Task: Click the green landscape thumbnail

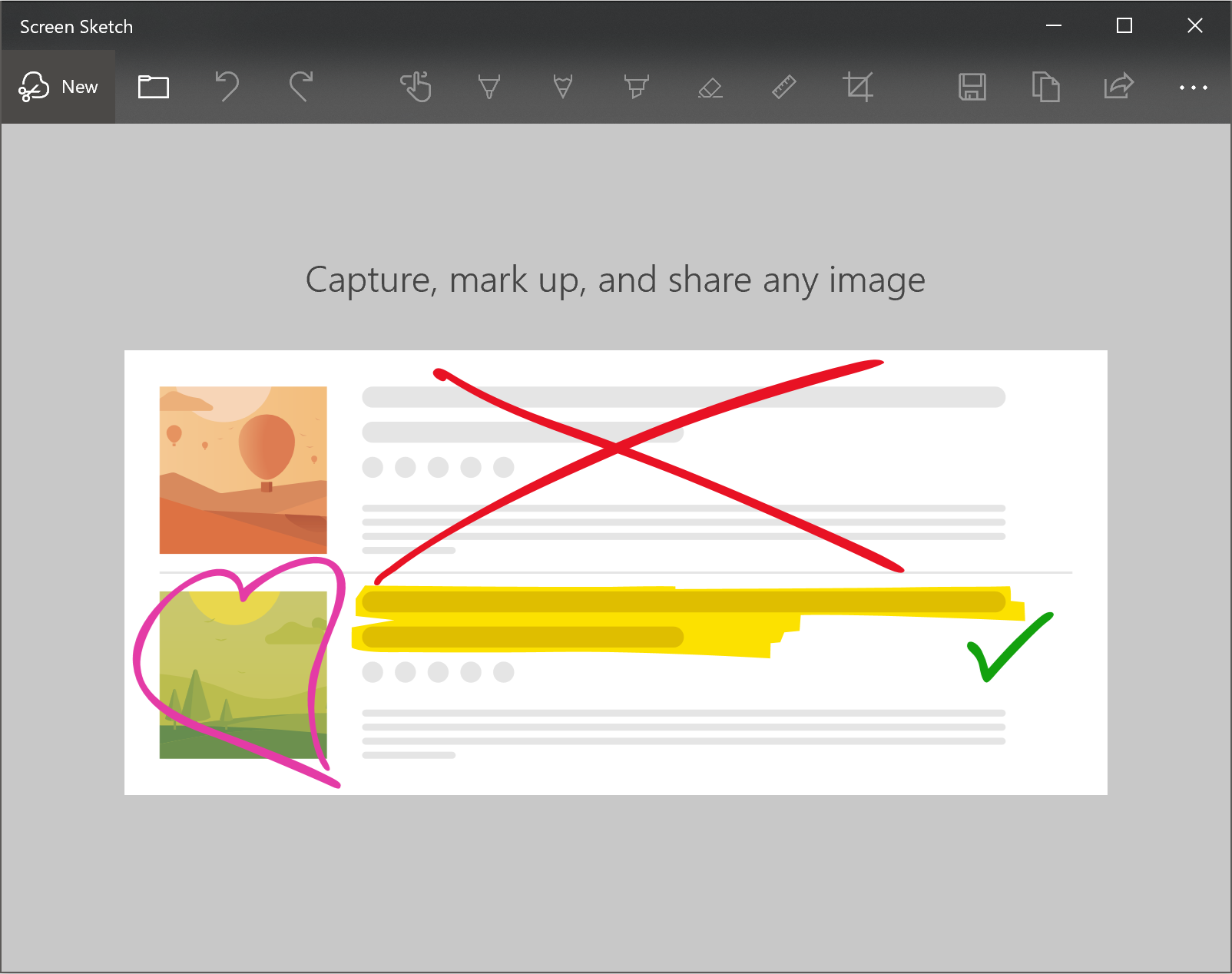Action: pos(243,674)
